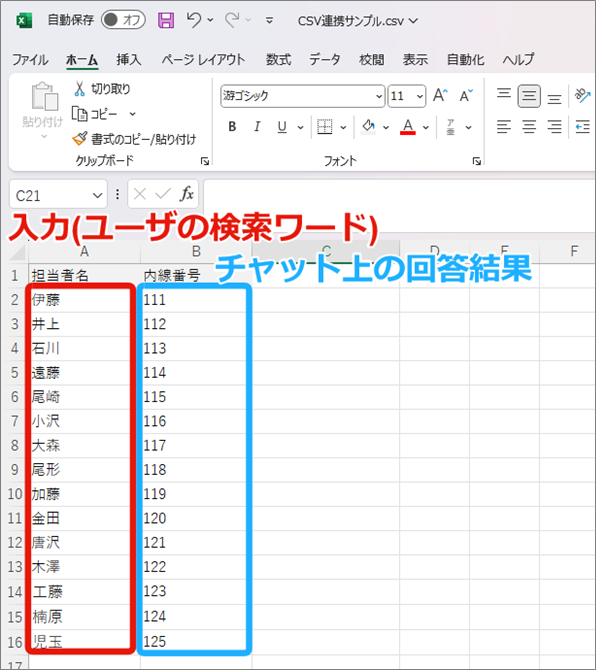596x670 pixels.
Task: Click 書式のコピー/貼り付け format painter
Action: click(x=134, y=139)
